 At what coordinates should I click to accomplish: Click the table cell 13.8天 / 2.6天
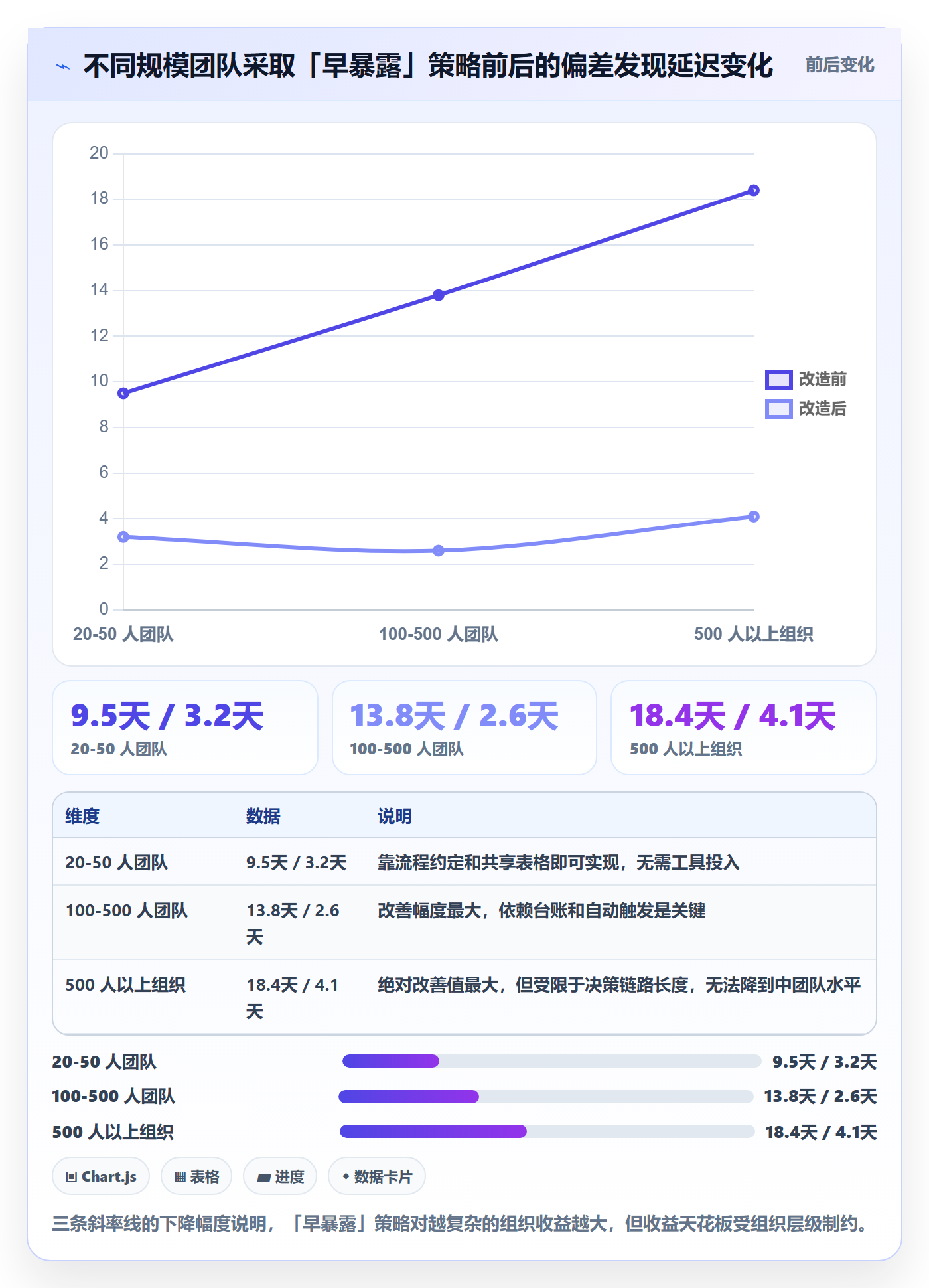point(293,924)
